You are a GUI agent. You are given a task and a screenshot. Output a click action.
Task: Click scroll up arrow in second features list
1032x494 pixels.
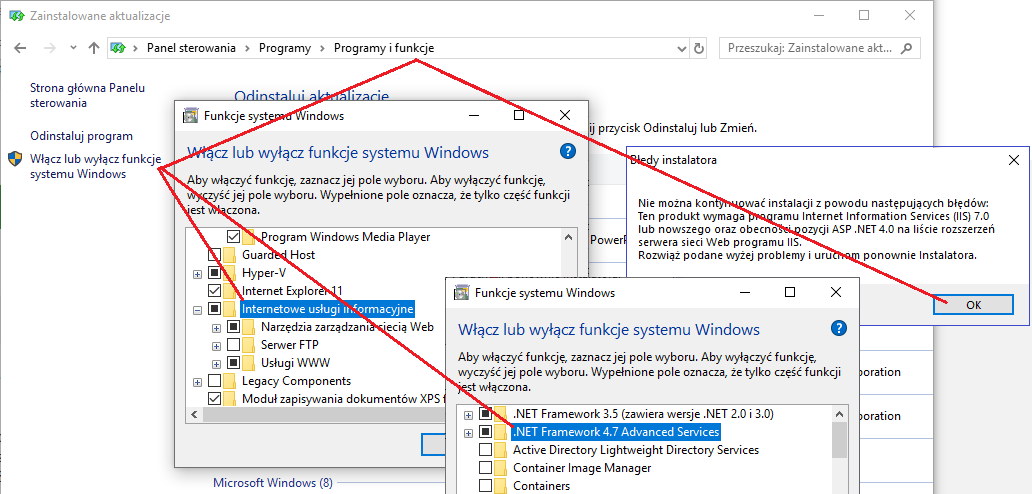[839, 414]
